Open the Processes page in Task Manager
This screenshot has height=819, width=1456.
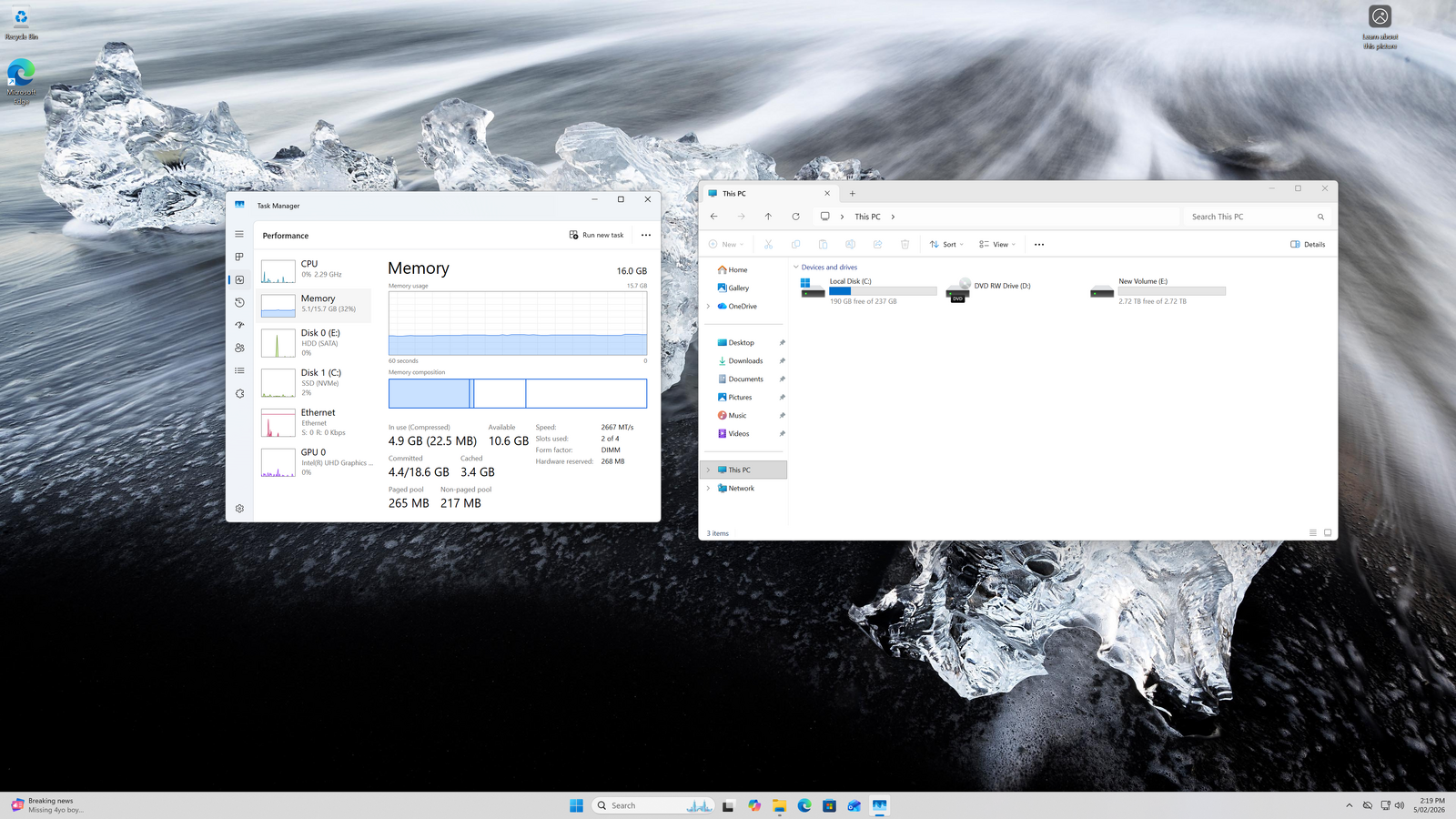239,257
